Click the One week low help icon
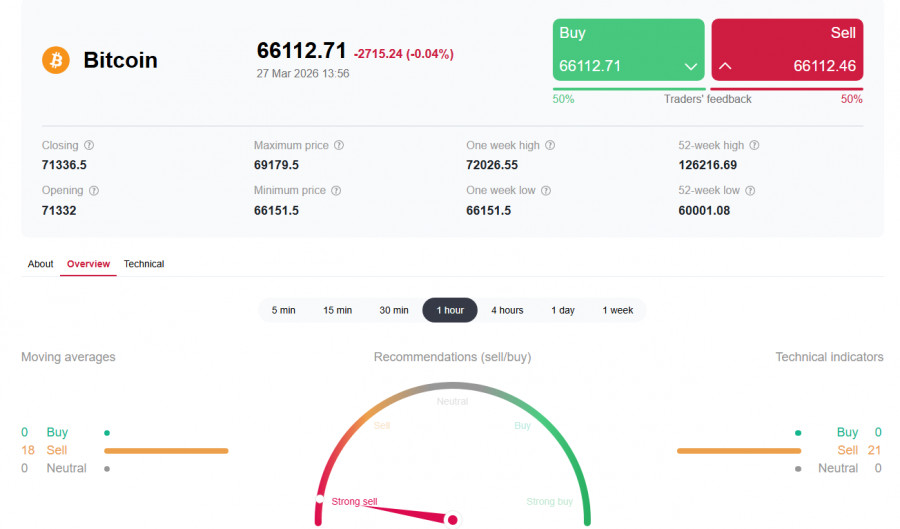 (x=546, y=190)
